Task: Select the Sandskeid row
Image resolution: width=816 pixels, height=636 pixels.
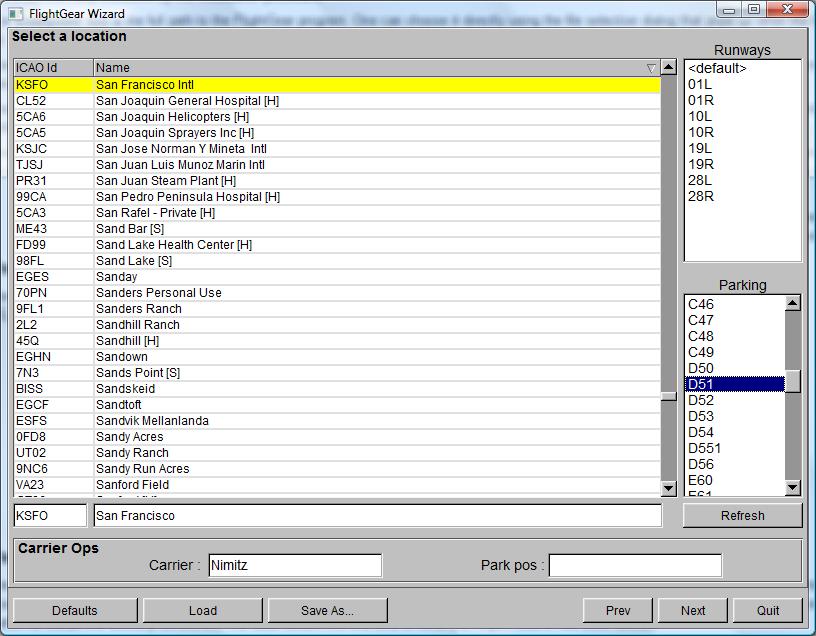Action: pyautogui.click(x=337, y=389)
